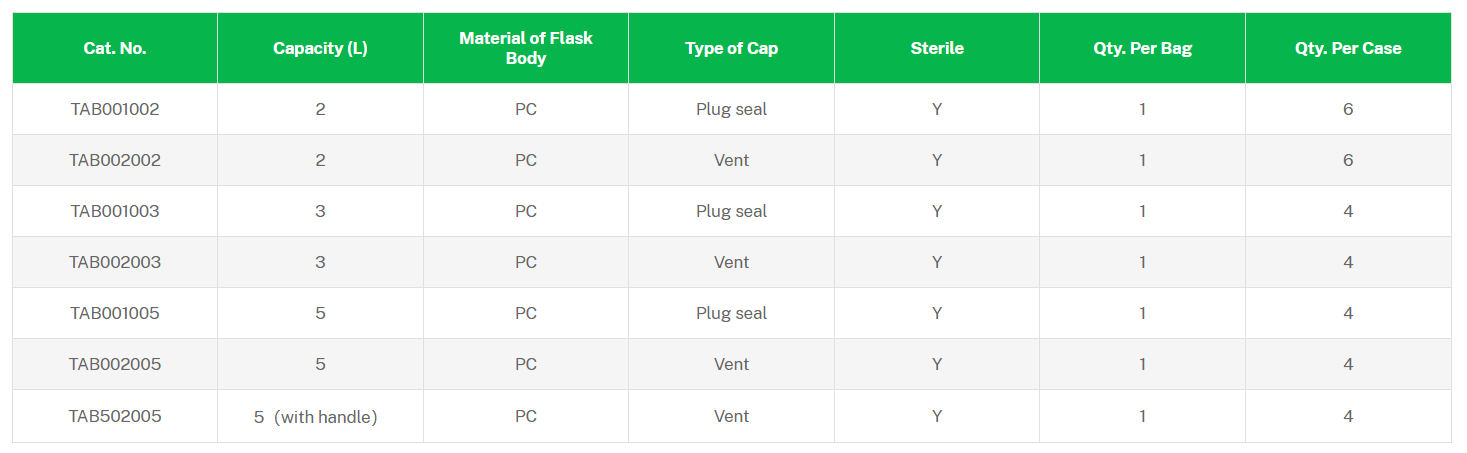The height and width of the screenshot is (453, 1467).
Task: Select catalog number TAB001003
Action: 115,211
